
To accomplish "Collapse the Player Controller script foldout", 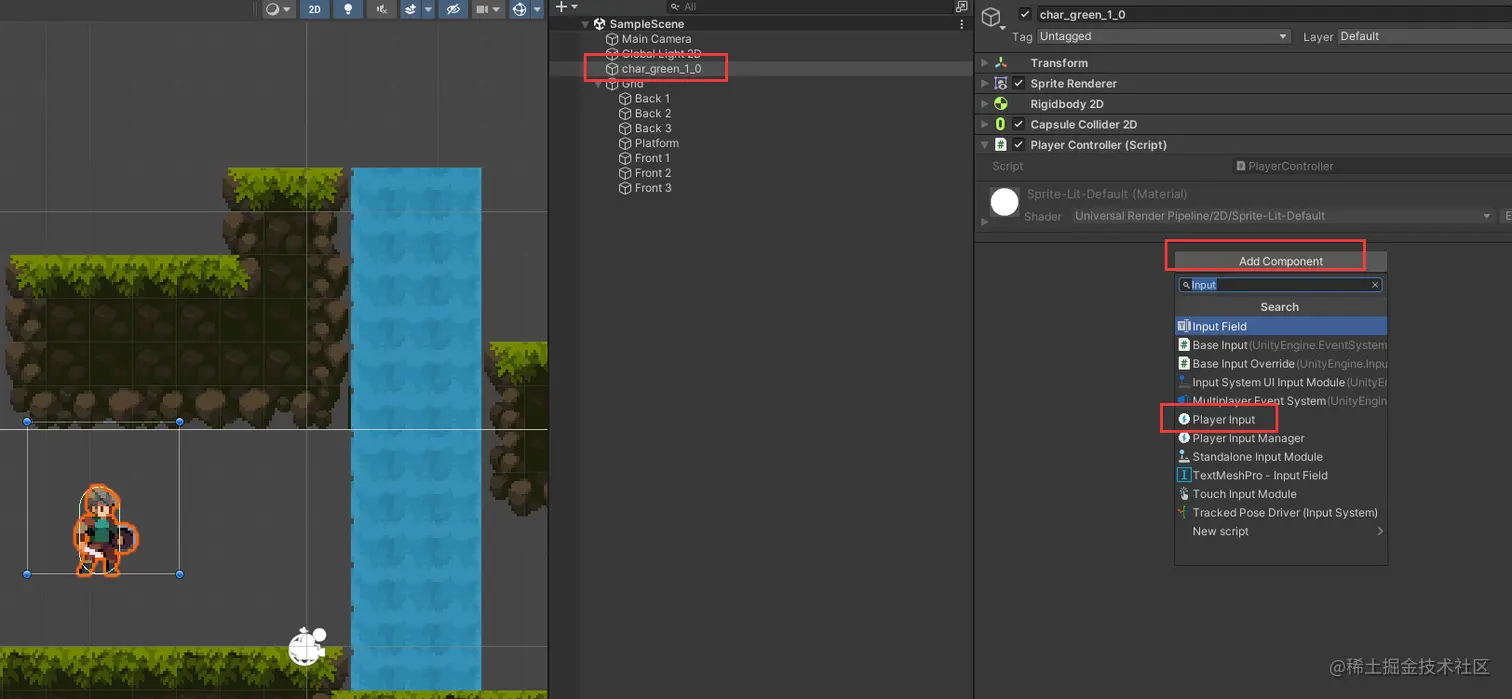I will 985,145.
